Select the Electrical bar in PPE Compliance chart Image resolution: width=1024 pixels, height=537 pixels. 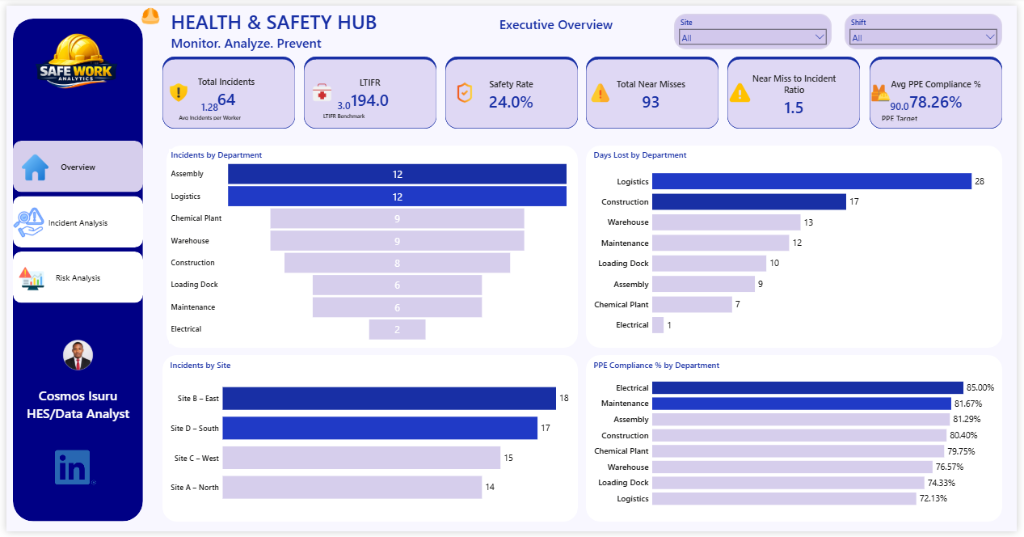coord(808,388)
